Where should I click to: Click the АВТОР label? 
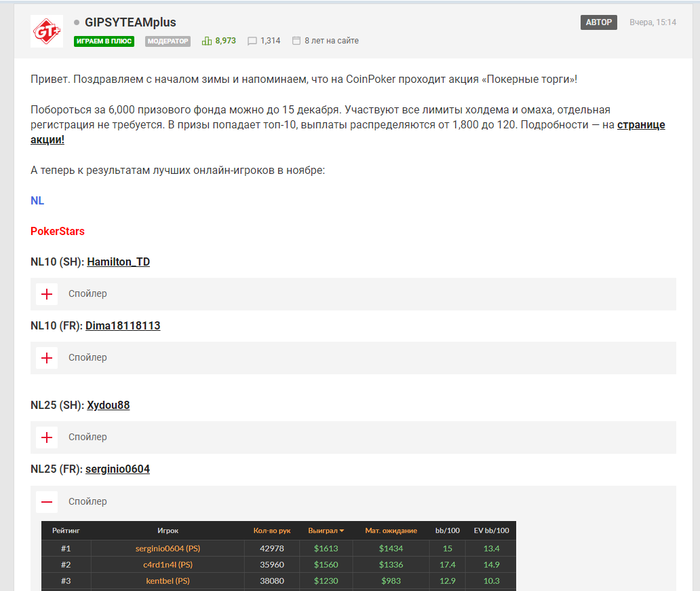click(x=599, y=22)
